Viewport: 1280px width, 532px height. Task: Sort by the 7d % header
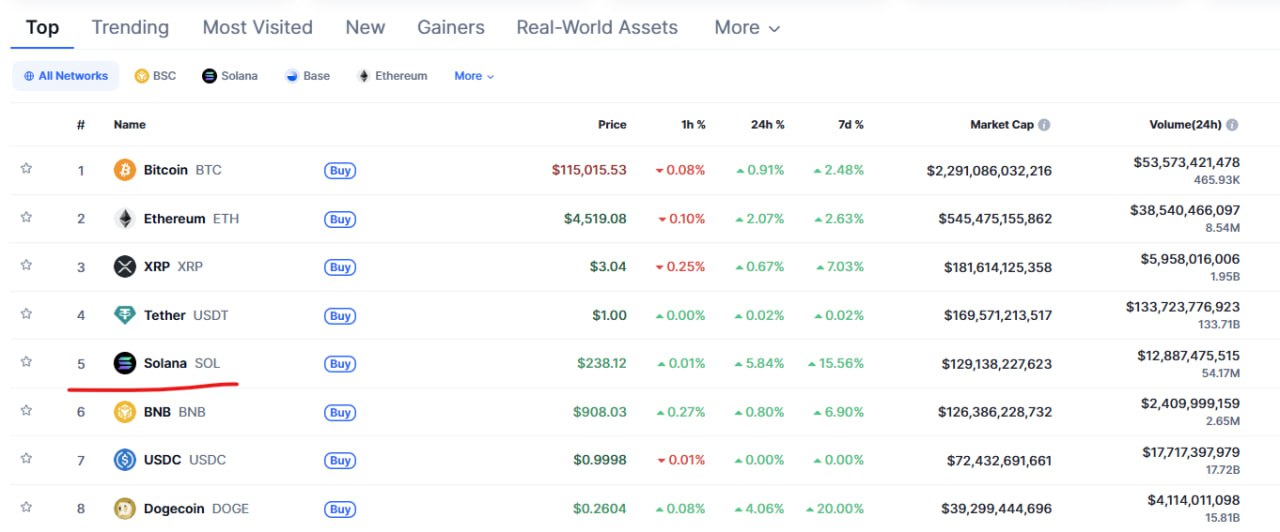(851, 125)
